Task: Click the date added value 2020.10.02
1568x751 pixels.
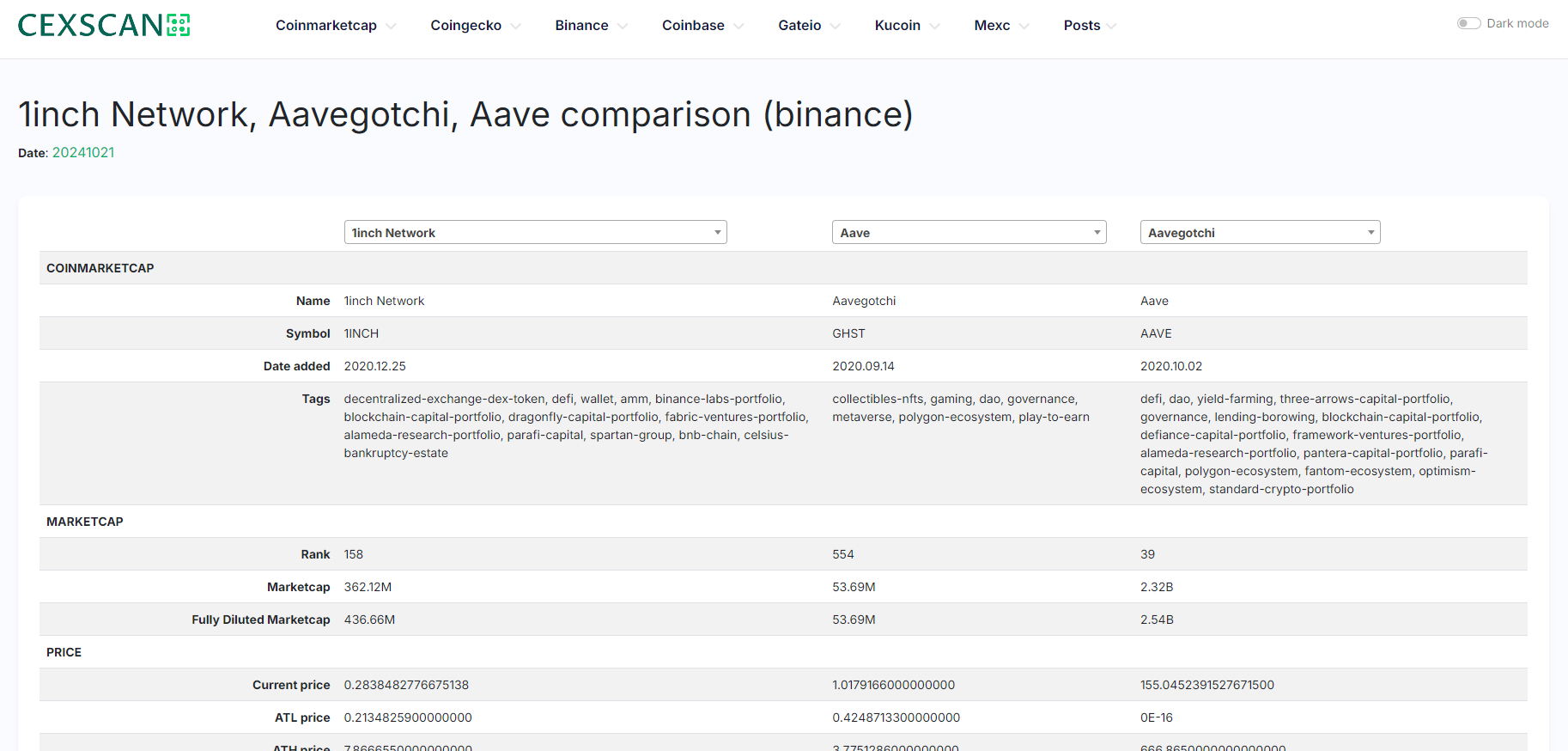Action: coord(1171,366)
